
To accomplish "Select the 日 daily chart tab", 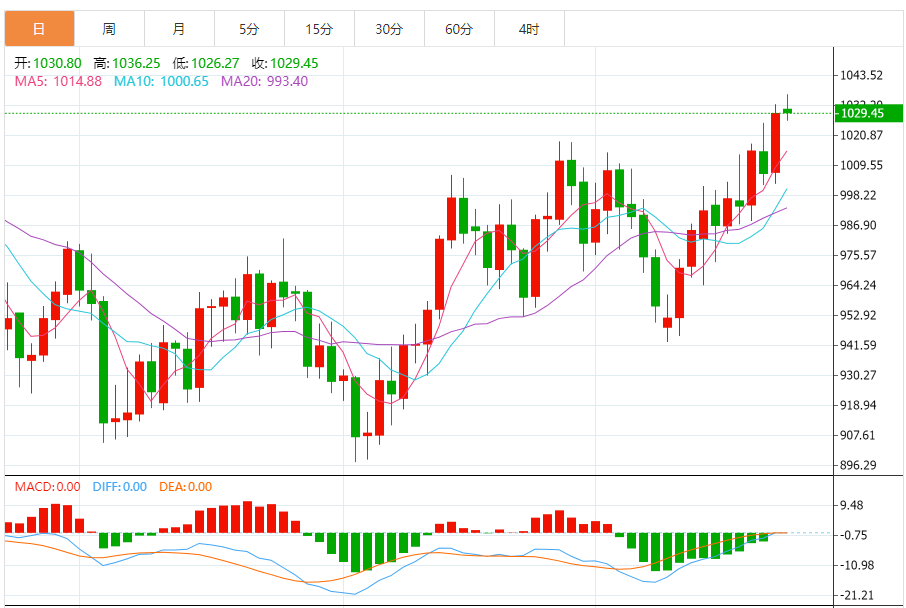I will pos(39,29).
